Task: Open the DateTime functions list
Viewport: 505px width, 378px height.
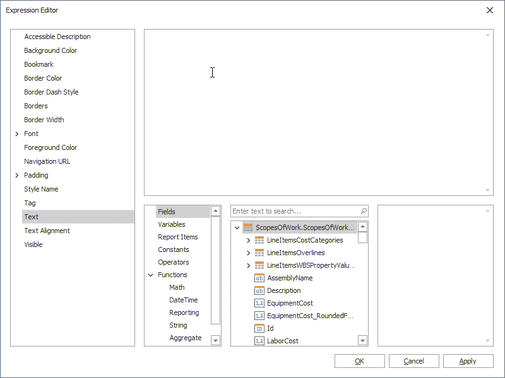Action: click(183, 300)
